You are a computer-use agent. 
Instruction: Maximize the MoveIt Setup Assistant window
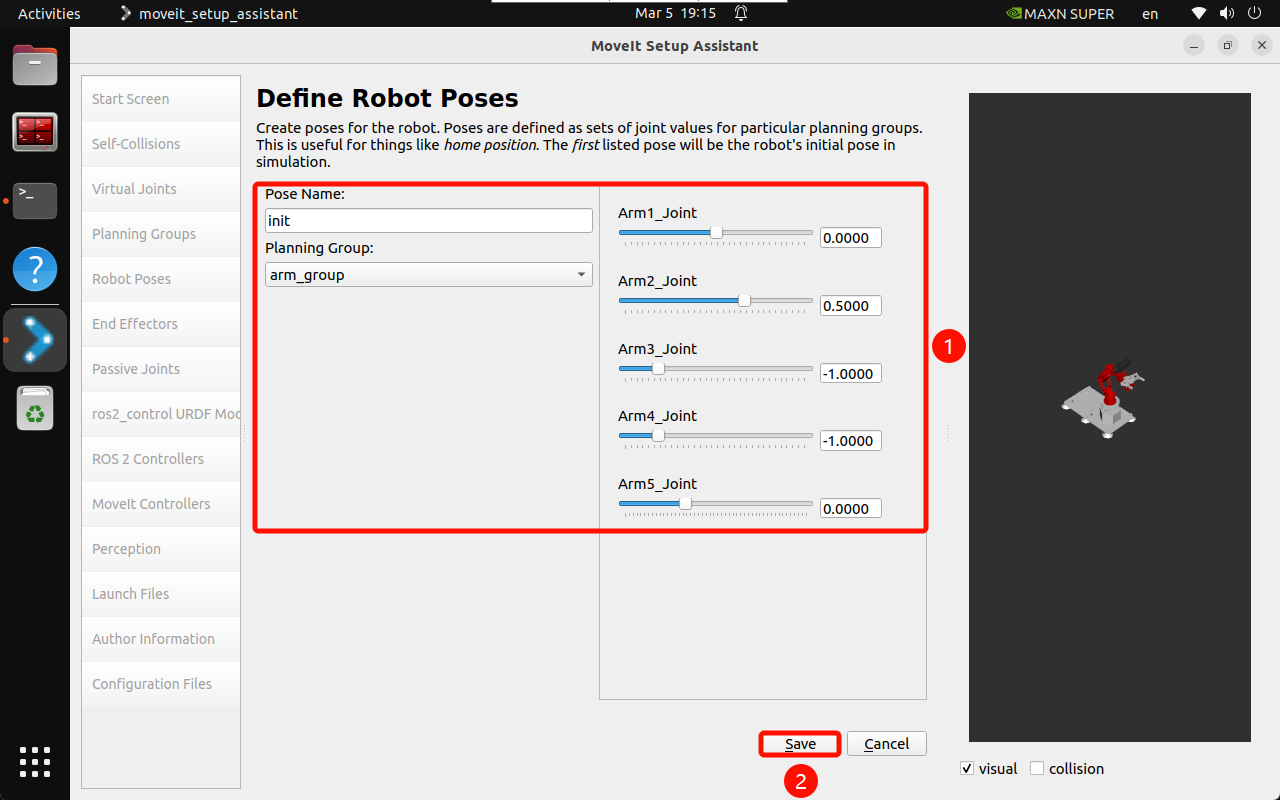point(1228,45)
